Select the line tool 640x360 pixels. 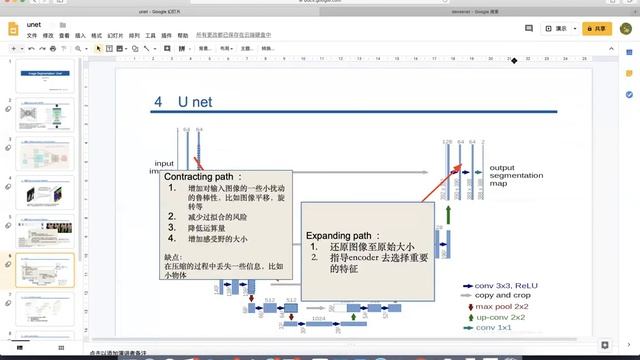pos(147,49)
